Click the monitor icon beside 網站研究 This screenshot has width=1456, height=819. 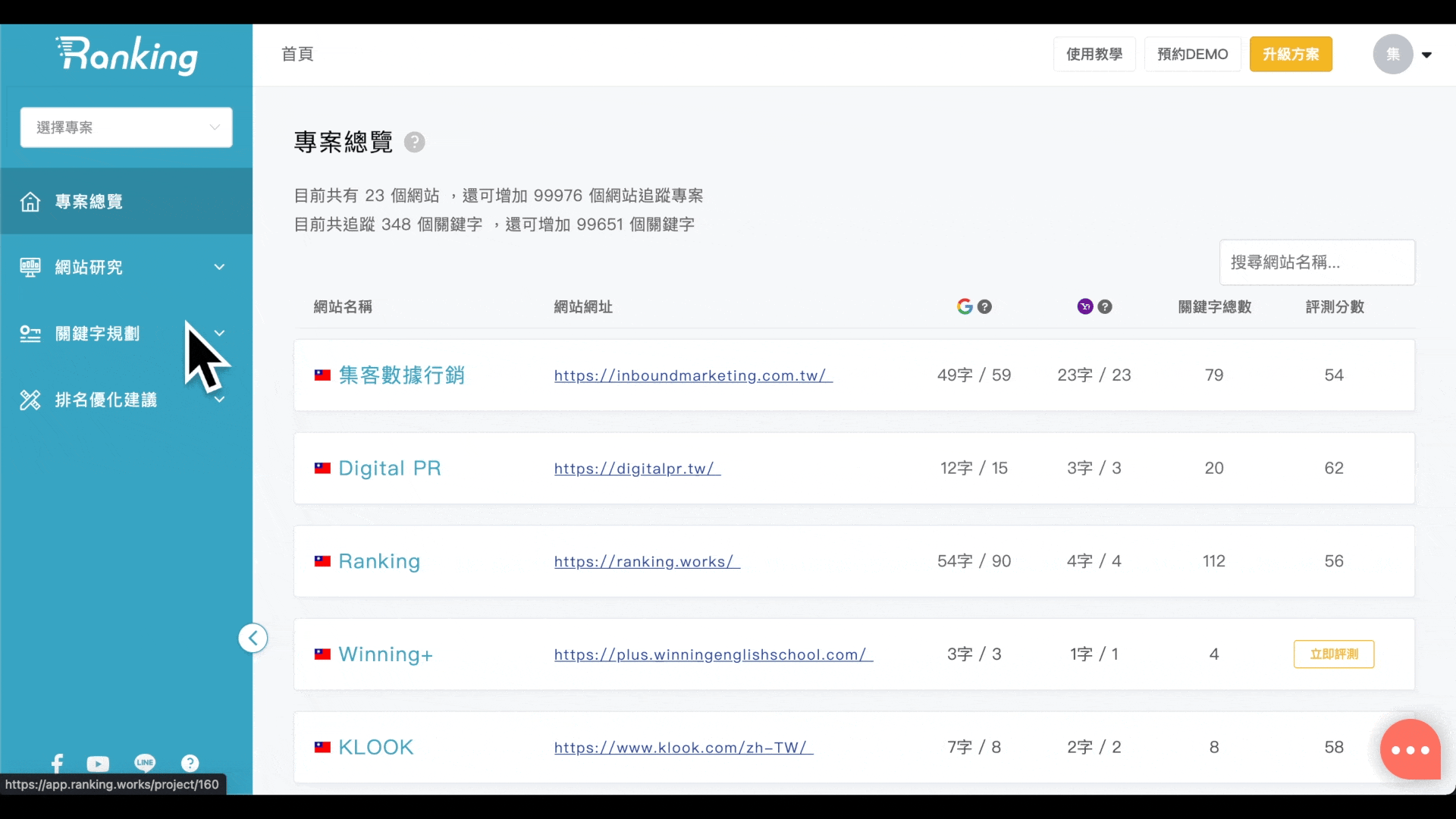click(30, 267)
